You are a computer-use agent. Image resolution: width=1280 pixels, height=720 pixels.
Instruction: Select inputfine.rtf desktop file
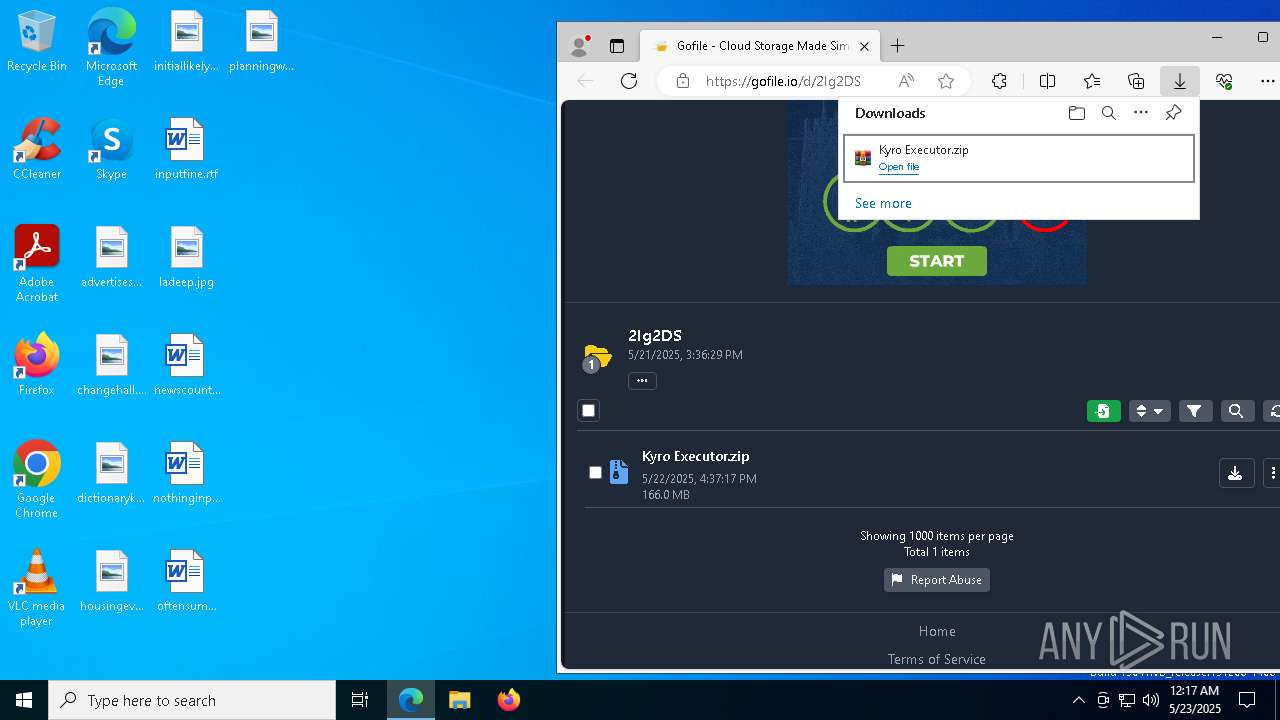186,148
